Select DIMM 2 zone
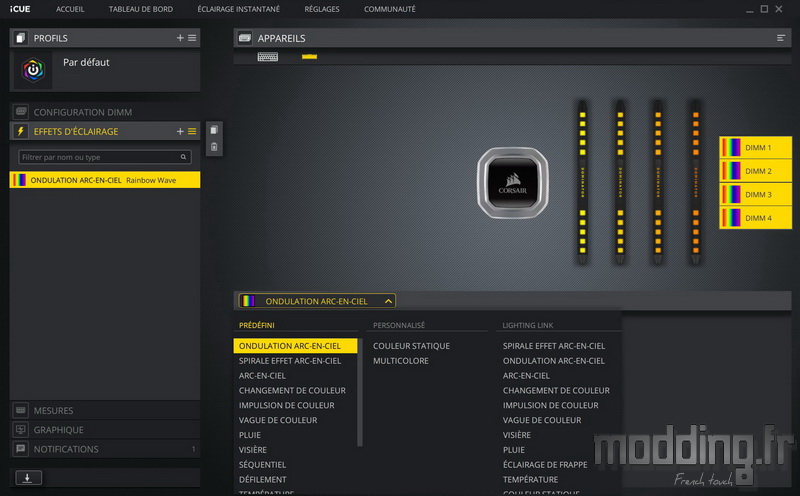Image resolution: width=800 pixels, height=496 pixels. click(756, 171)
